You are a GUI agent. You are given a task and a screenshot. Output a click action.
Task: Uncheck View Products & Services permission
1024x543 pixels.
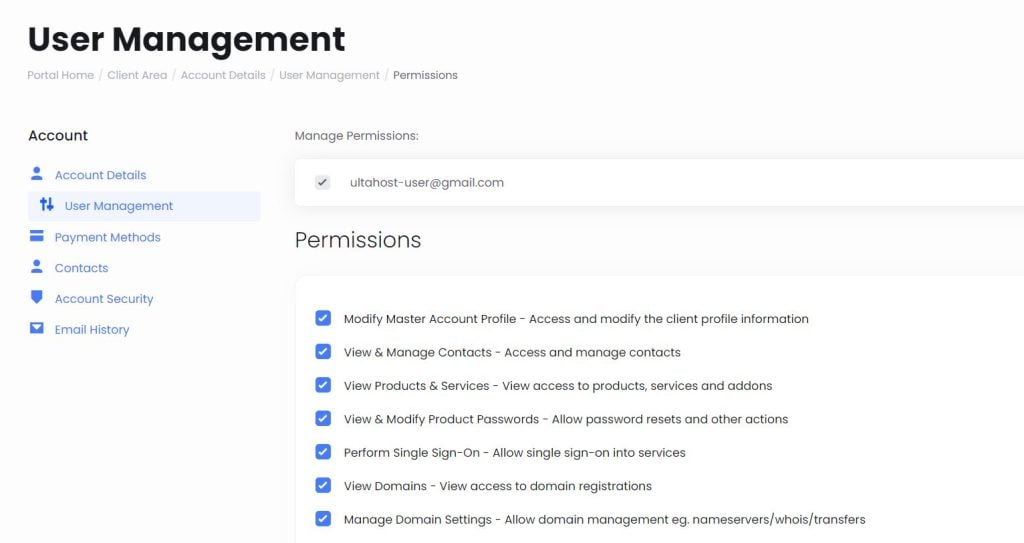[x=323, y=385]
